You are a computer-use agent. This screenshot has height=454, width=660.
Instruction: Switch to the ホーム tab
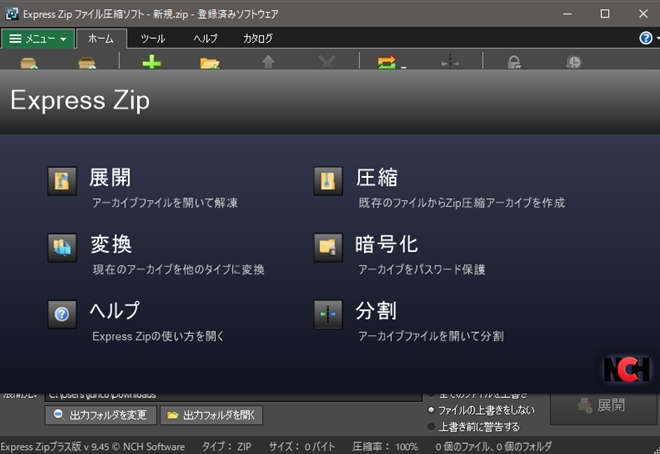click(x=101, y=39)
